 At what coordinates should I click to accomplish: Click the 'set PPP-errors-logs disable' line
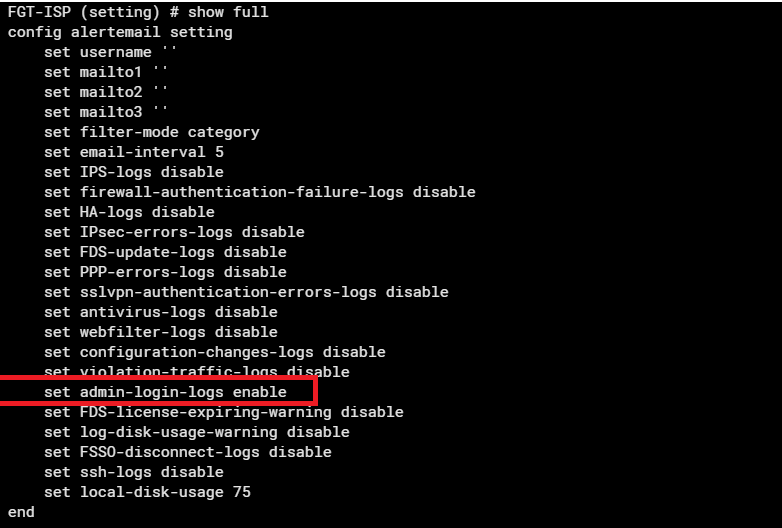click(x=165, y=272)
